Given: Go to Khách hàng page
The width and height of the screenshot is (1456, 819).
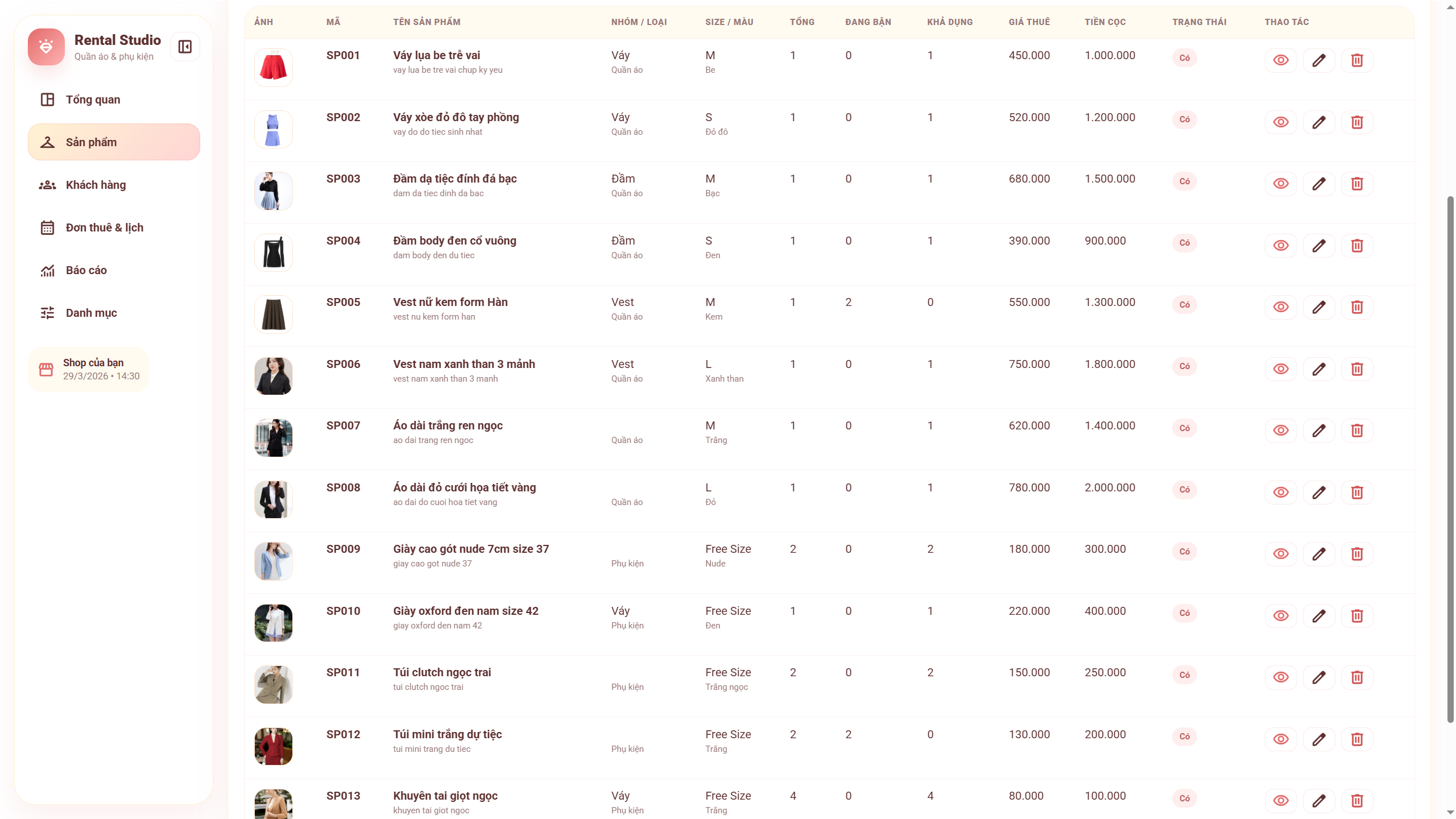Looking at the screenshot, I should (x=96, y=185).
